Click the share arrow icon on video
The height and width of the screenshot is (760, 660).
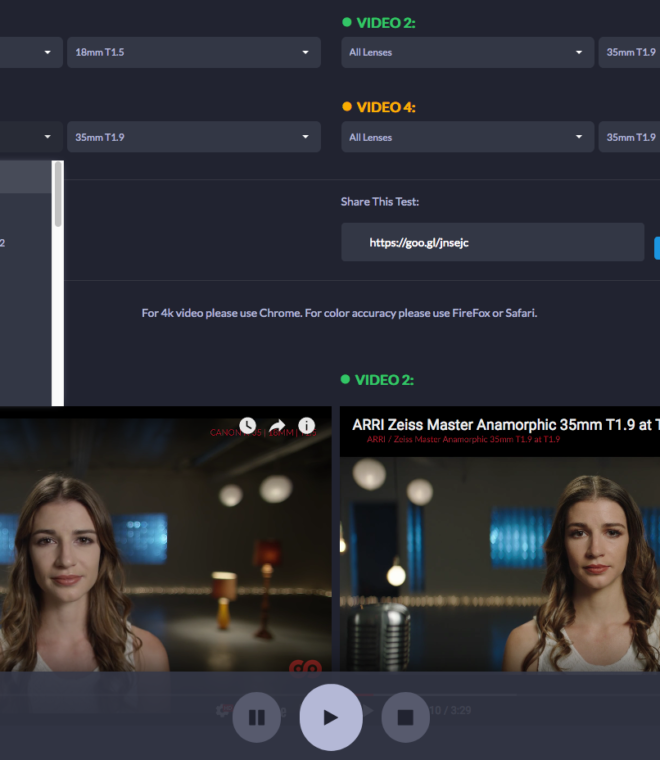coord(277,426)
